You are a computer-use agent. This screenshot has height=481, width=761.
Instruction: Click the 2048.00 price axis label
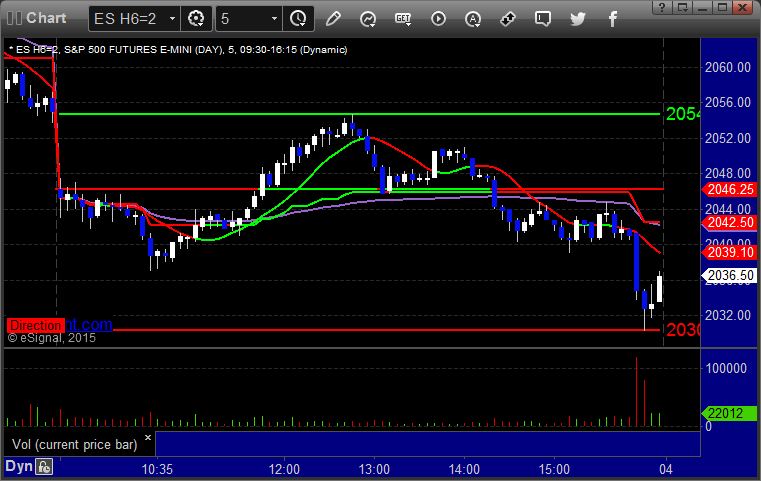pos(728,173)
